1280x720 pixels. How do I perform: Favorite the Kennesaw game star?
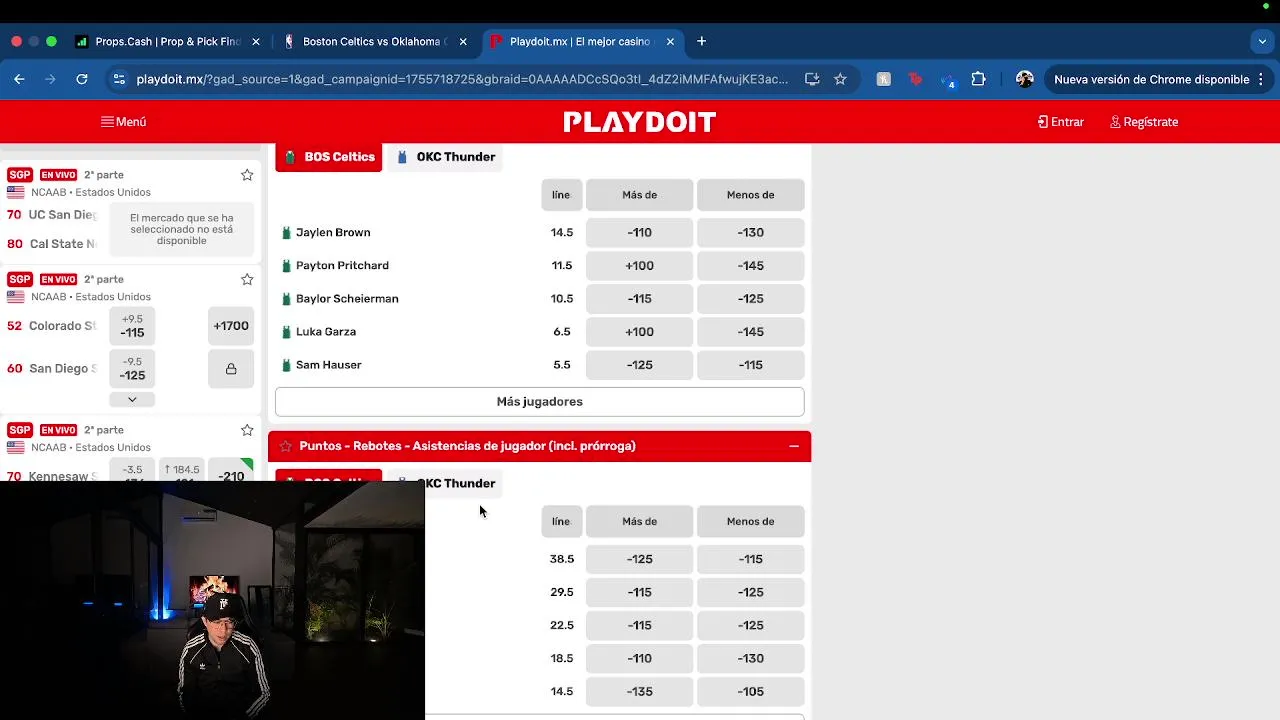[x=247, y=430]
